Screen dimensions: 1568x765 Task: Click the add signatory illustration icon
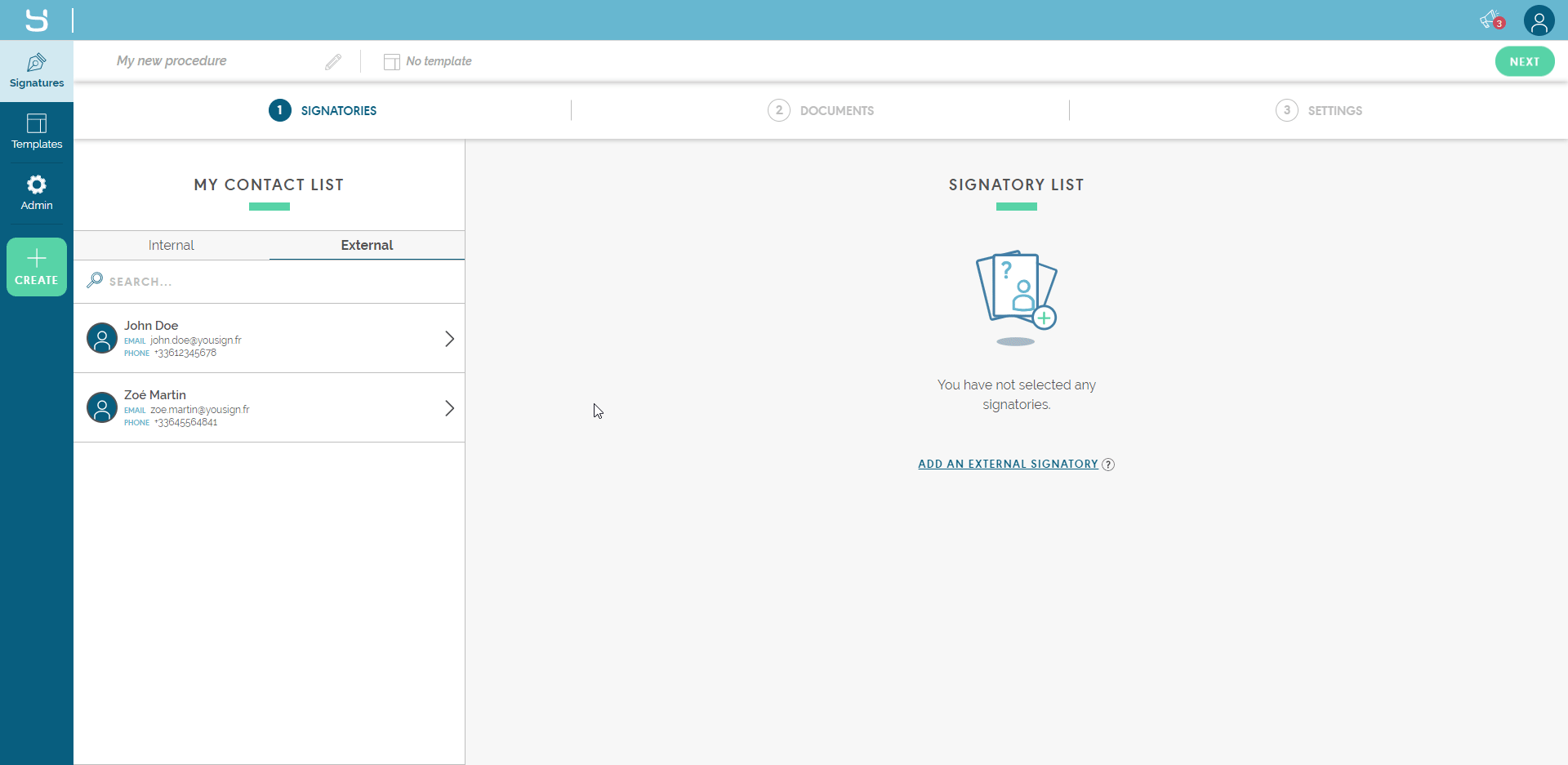[1017, 298]
